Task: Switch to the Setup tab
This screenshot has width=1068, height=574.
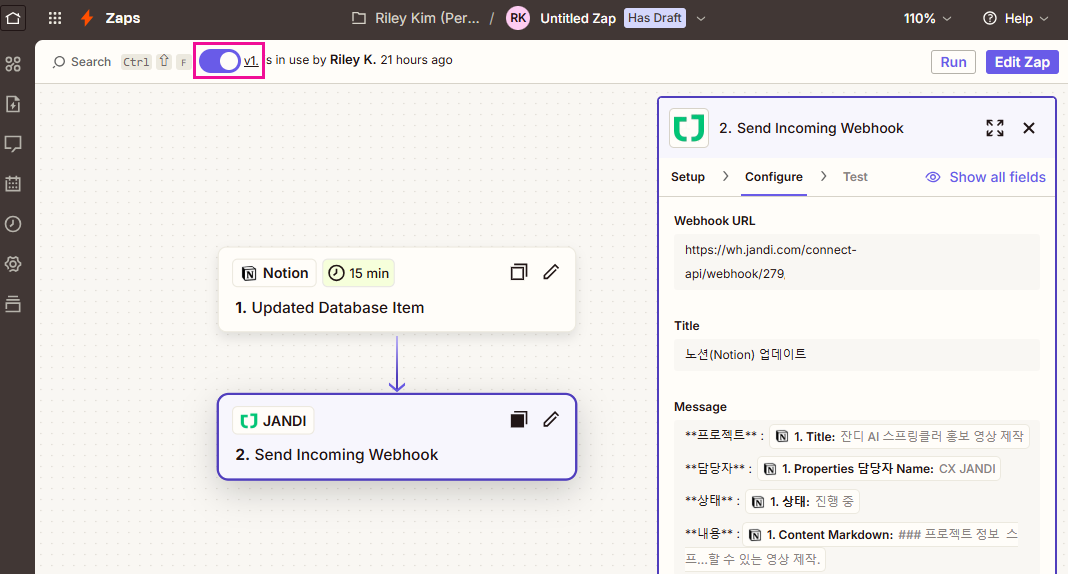Action: click(x=688, y=177)
